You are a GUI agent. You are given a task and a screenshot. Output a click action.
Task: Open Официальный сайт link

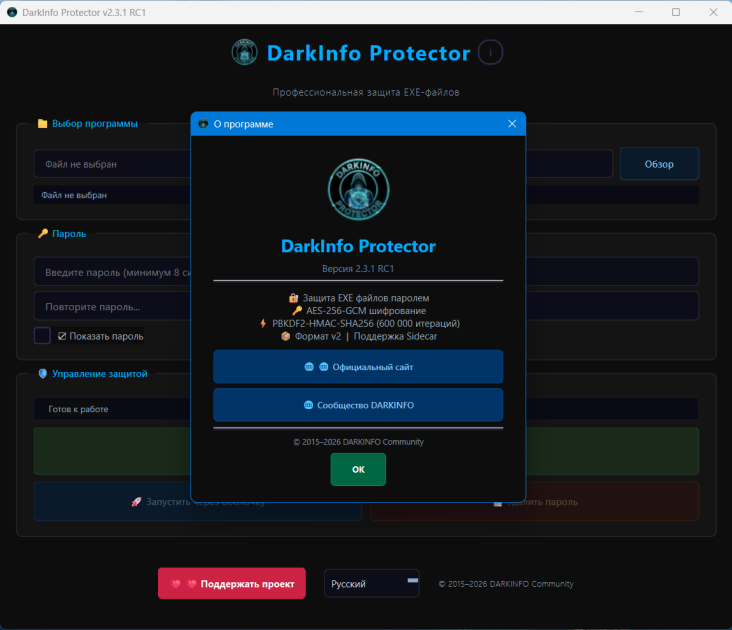(x=358, y=367)
